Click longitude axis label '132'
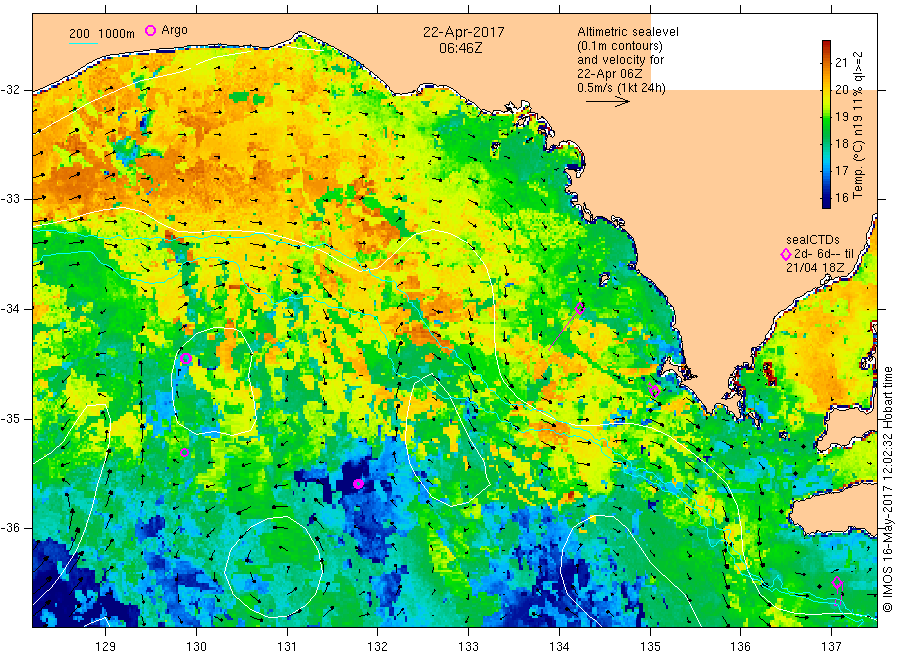This screenshot has width=900, height=660. coord(378,647)
